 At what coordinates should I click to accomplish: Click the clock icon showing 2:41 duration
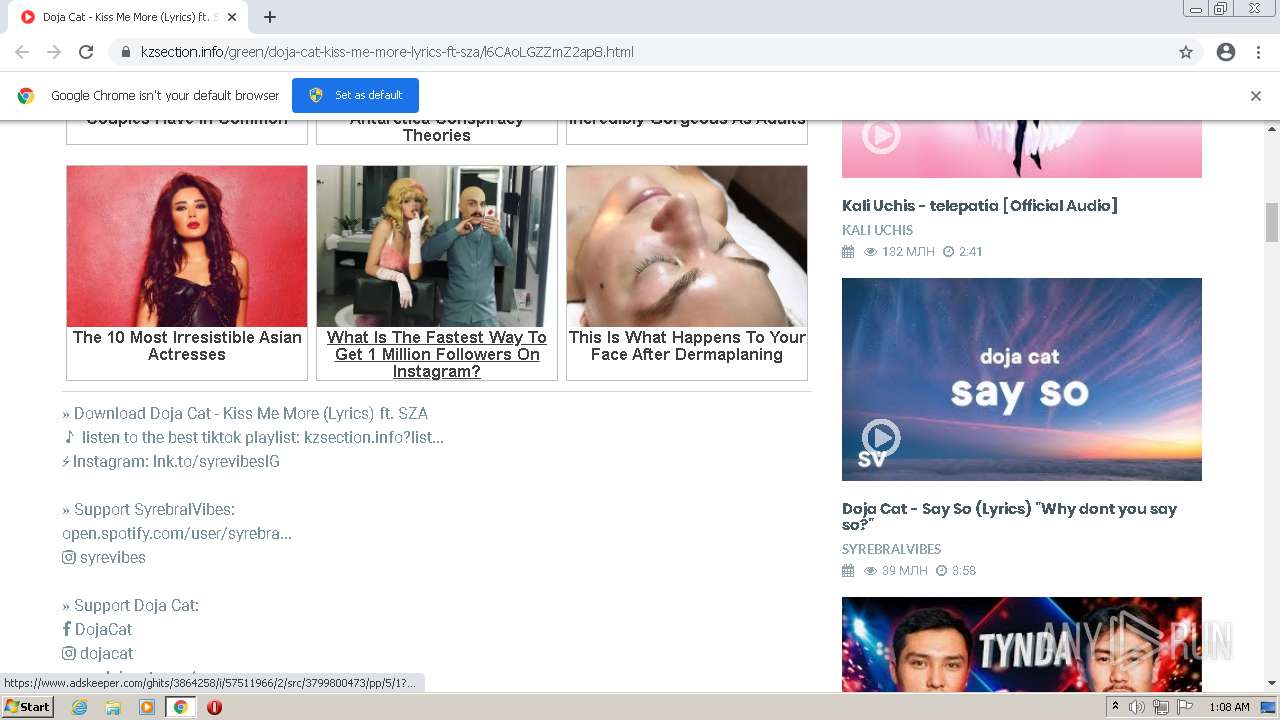click(948, 252)
